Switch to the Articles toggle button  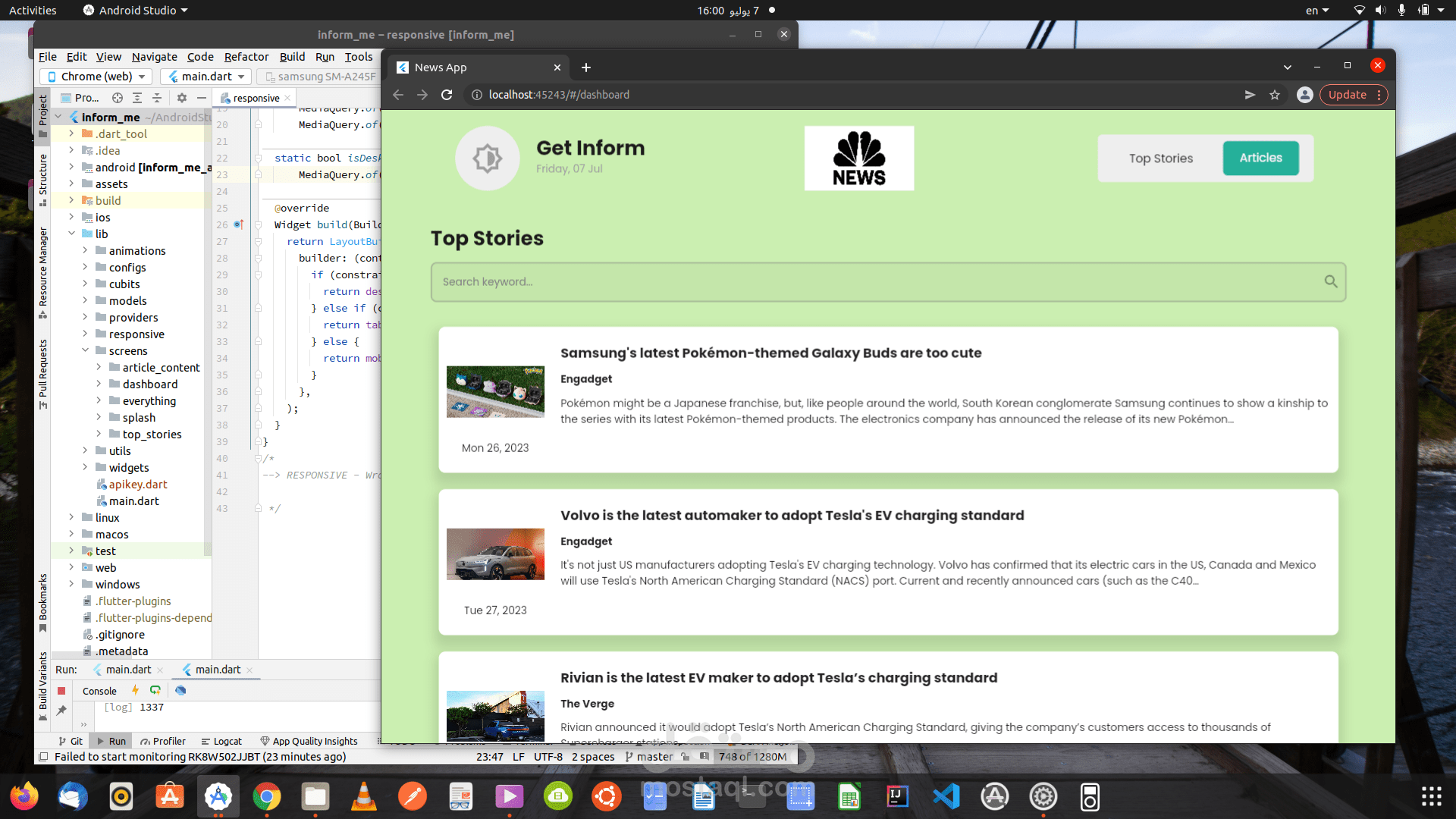click(1260, 158)
